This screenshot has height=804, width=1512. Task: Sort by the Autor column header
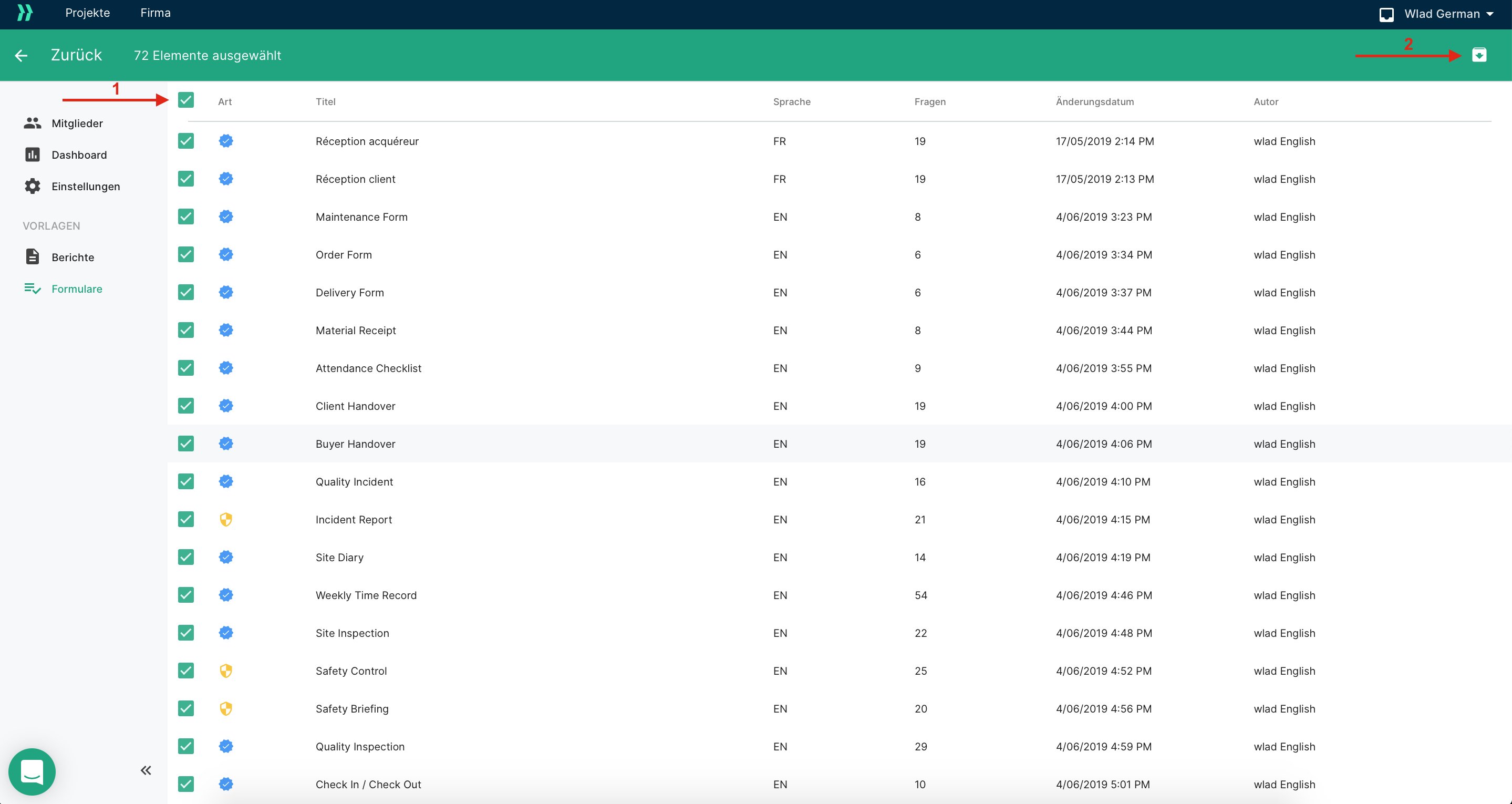(1266, 101)
